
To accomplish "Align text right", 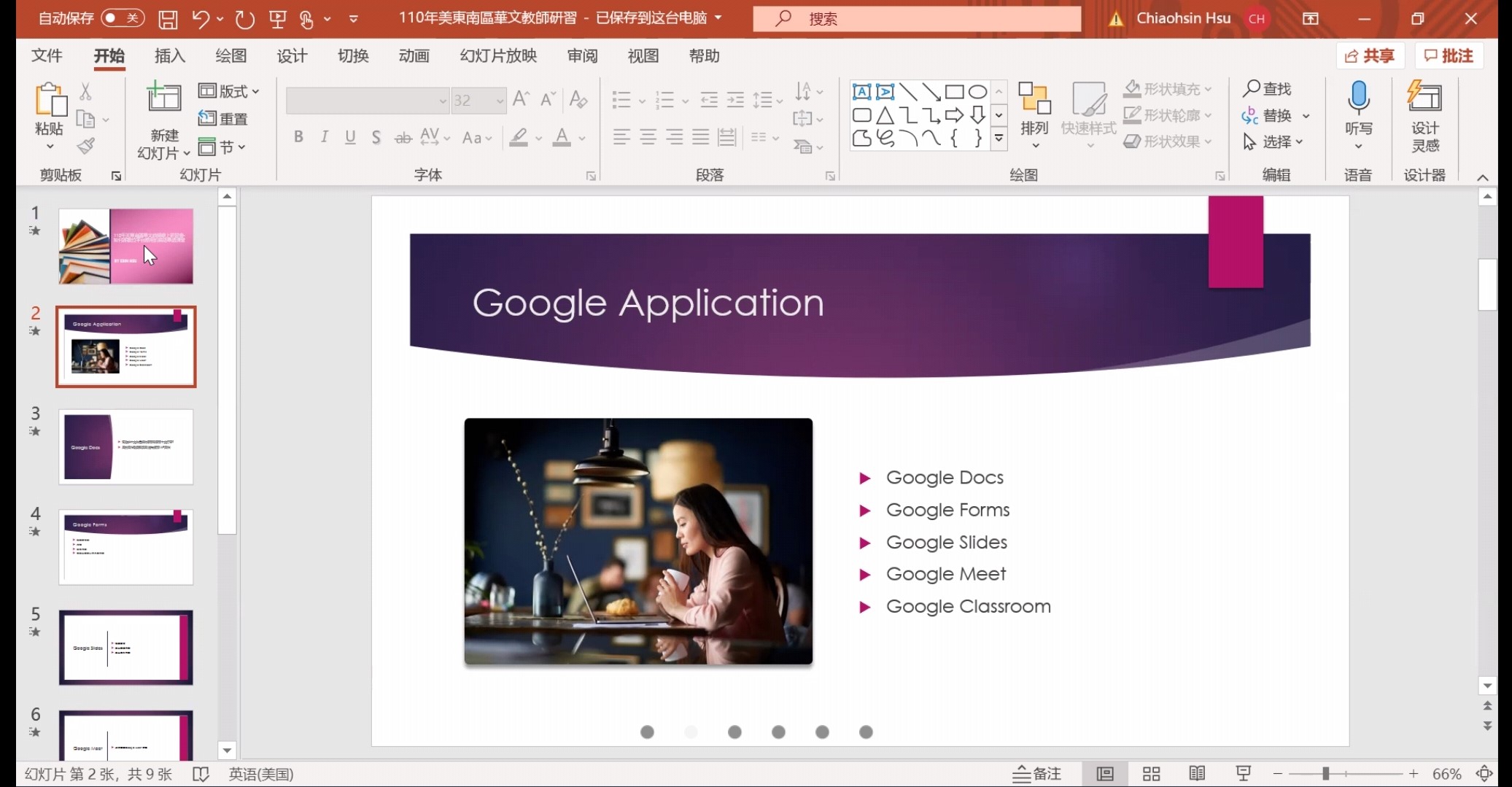I will click(675, 137).
